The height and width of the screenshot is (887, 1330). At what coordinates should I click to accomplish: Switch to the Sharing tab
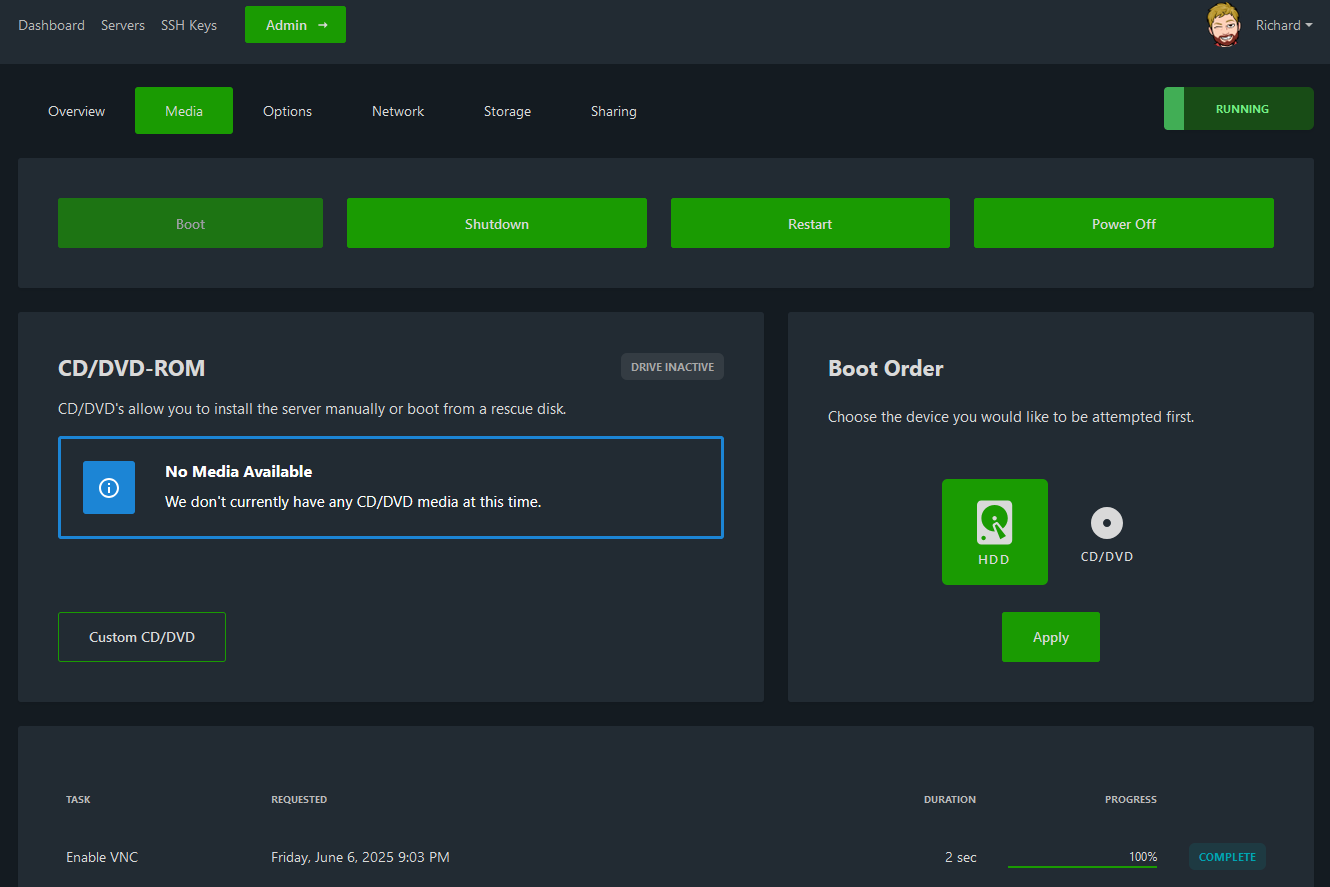tap(613, 111)
